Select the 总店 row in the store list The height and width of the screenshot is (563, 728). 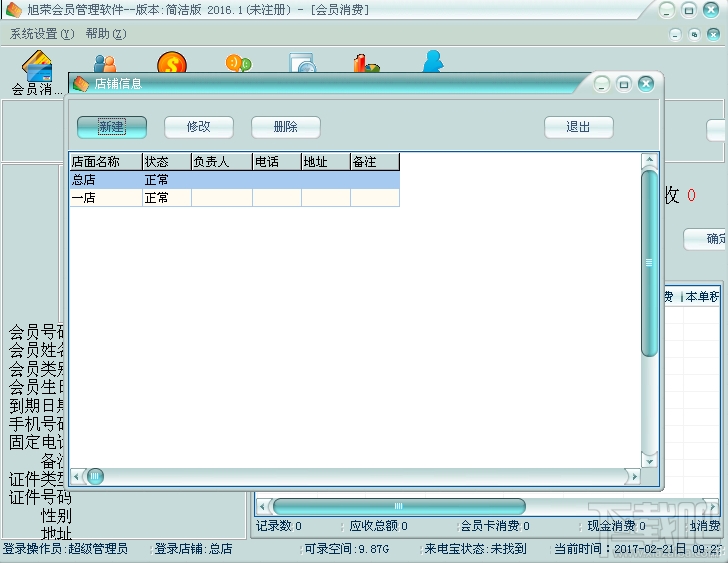click(x=234, y=180)
